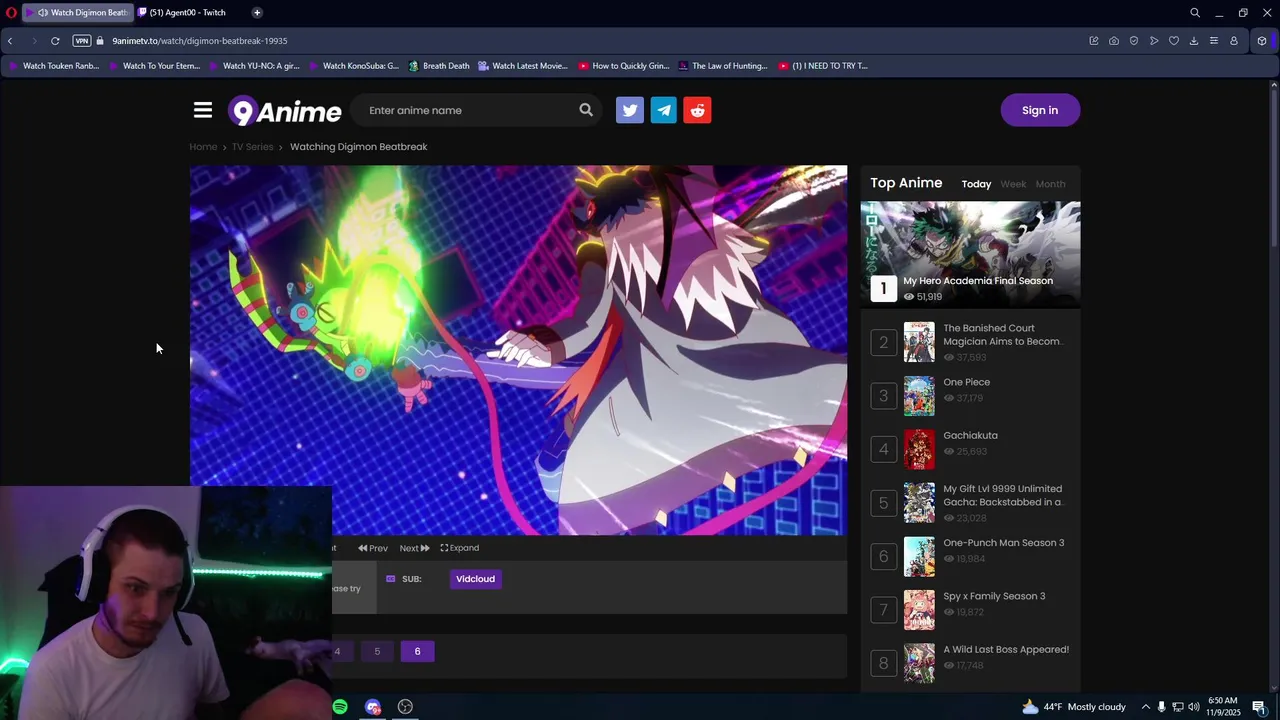The width and height of the screenshot is (1280, 720).
Task: Go back to the previous page
Action: [x=10, y=41]
